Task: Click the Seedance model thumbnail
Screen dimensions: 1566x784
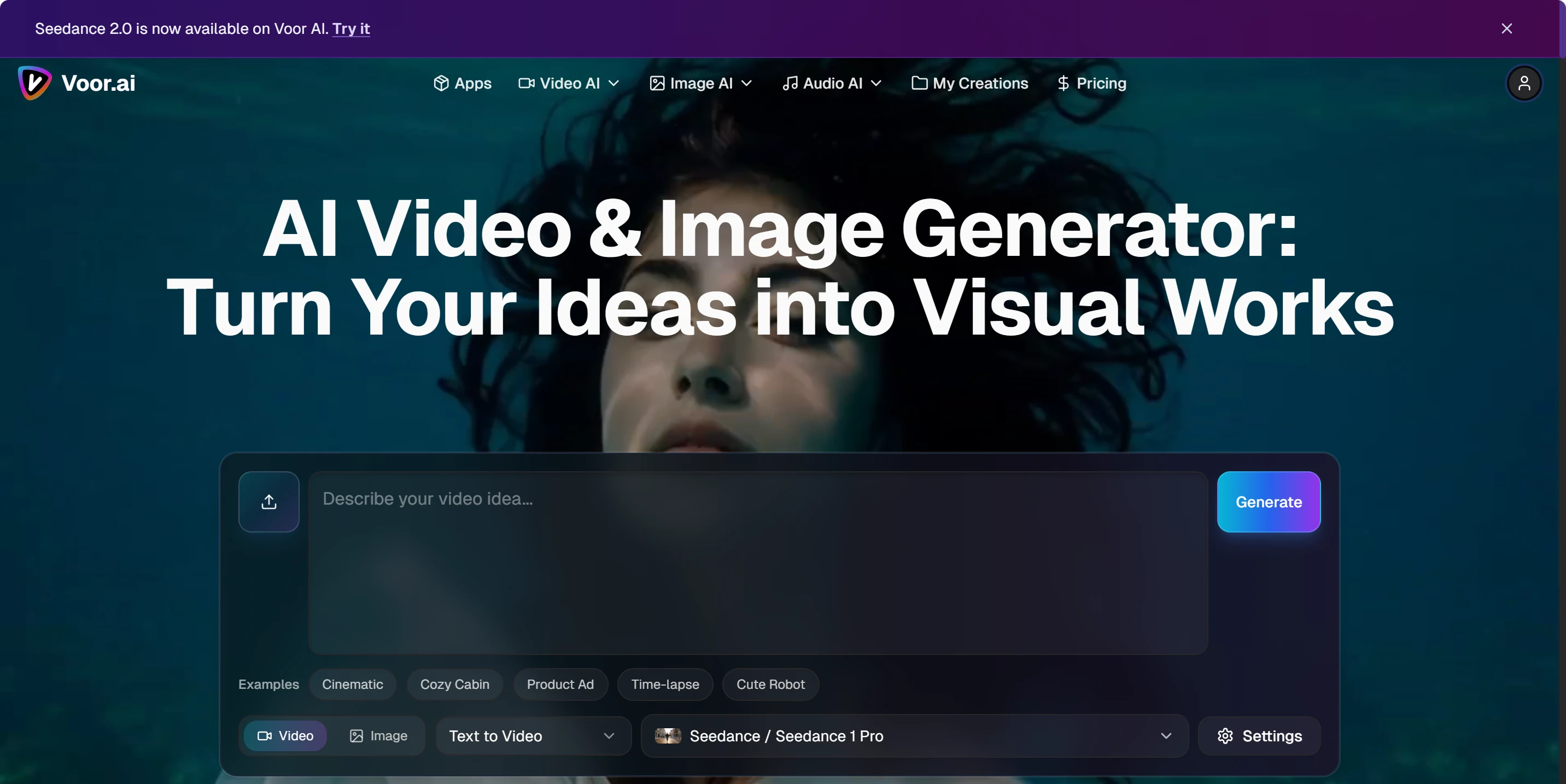Action: pos(668,736)
